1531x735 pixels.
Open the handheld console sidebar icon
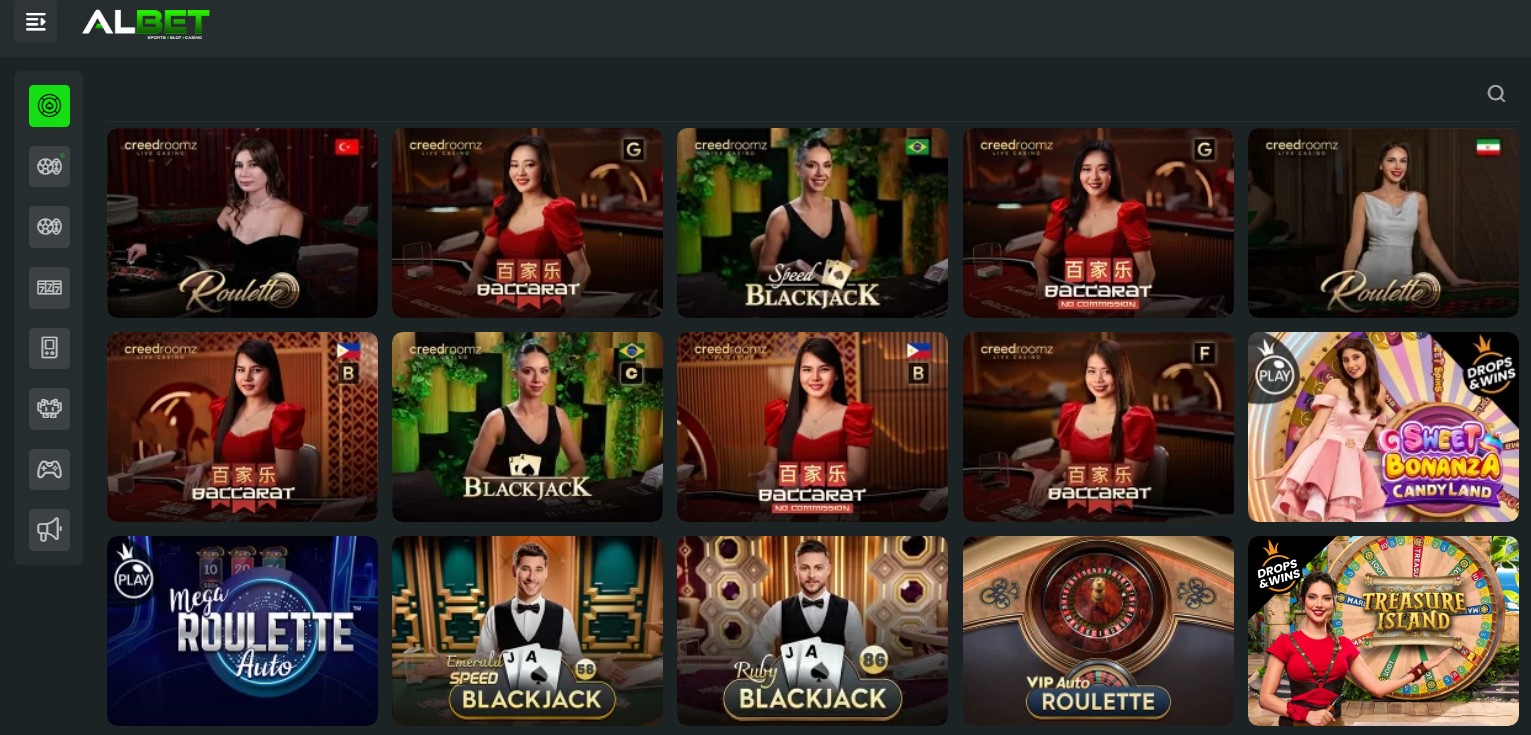[49, 349]
